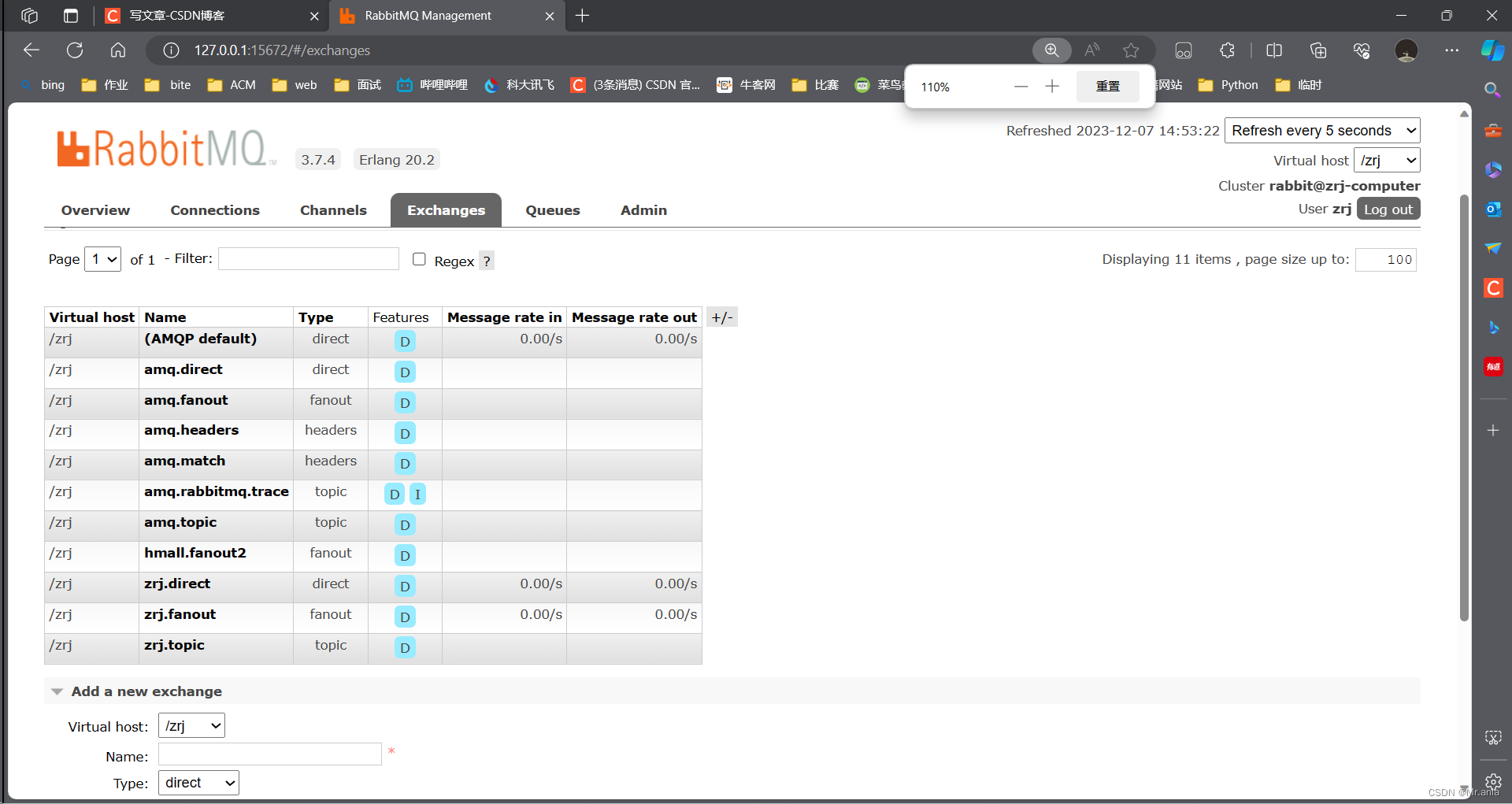Screen dimensions: 1512x804
Task: Open sidebar settings gear icon
Action: (x=1493, y=781)
